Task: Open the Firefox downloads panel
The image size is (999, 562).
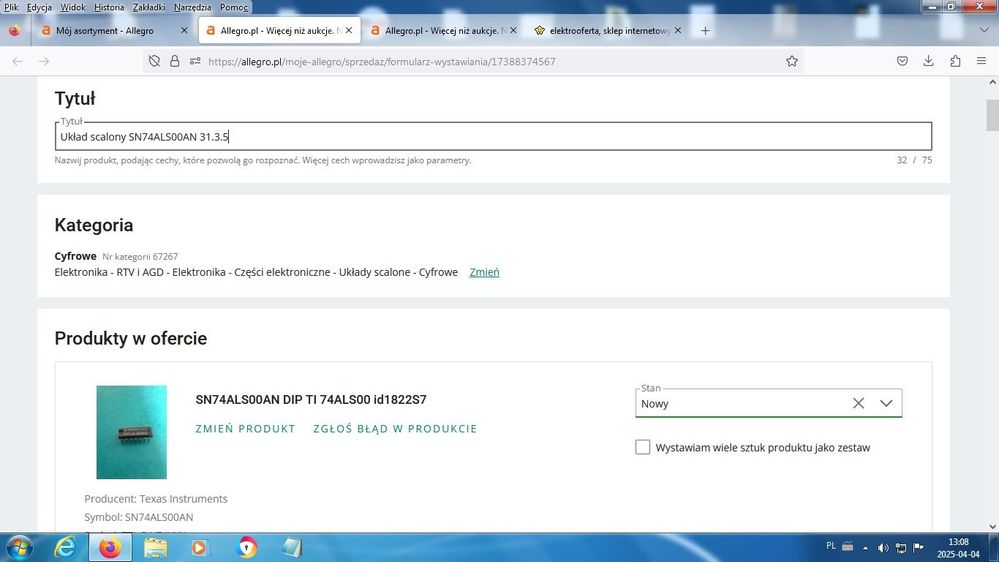Action: pos(928,61)
